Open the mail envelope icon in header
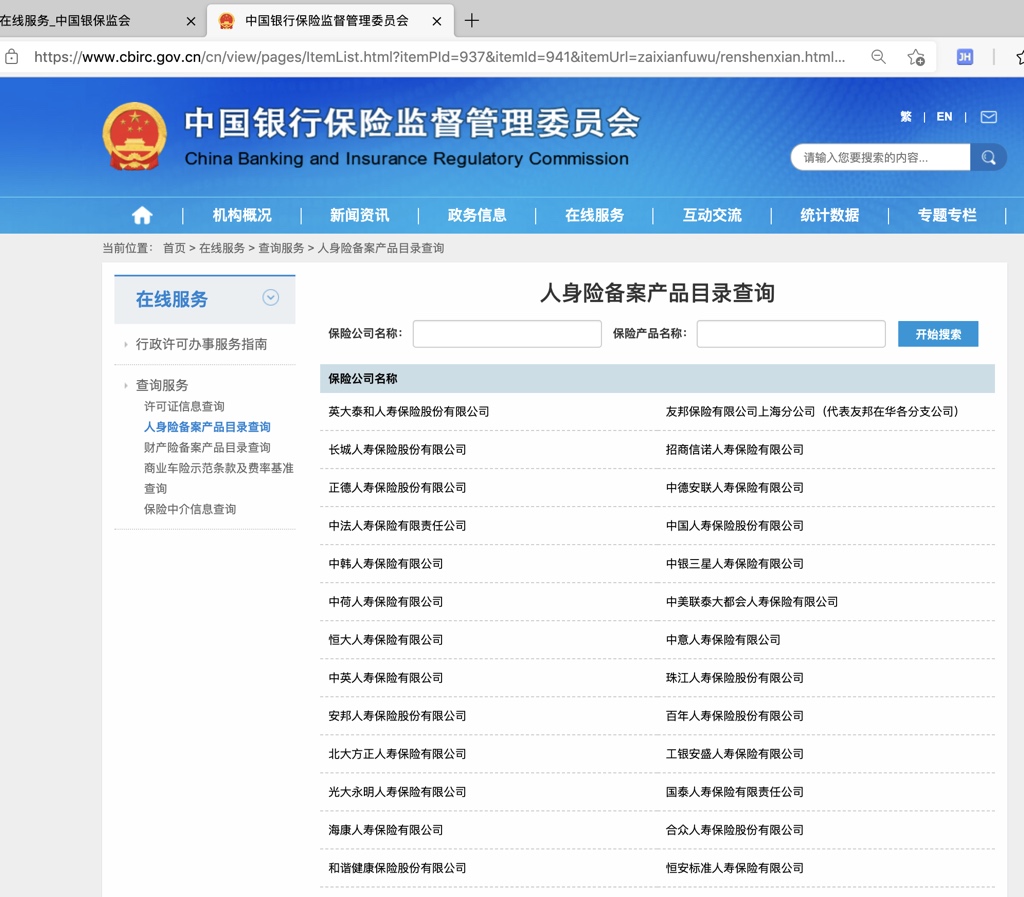 tap(989, 117)
